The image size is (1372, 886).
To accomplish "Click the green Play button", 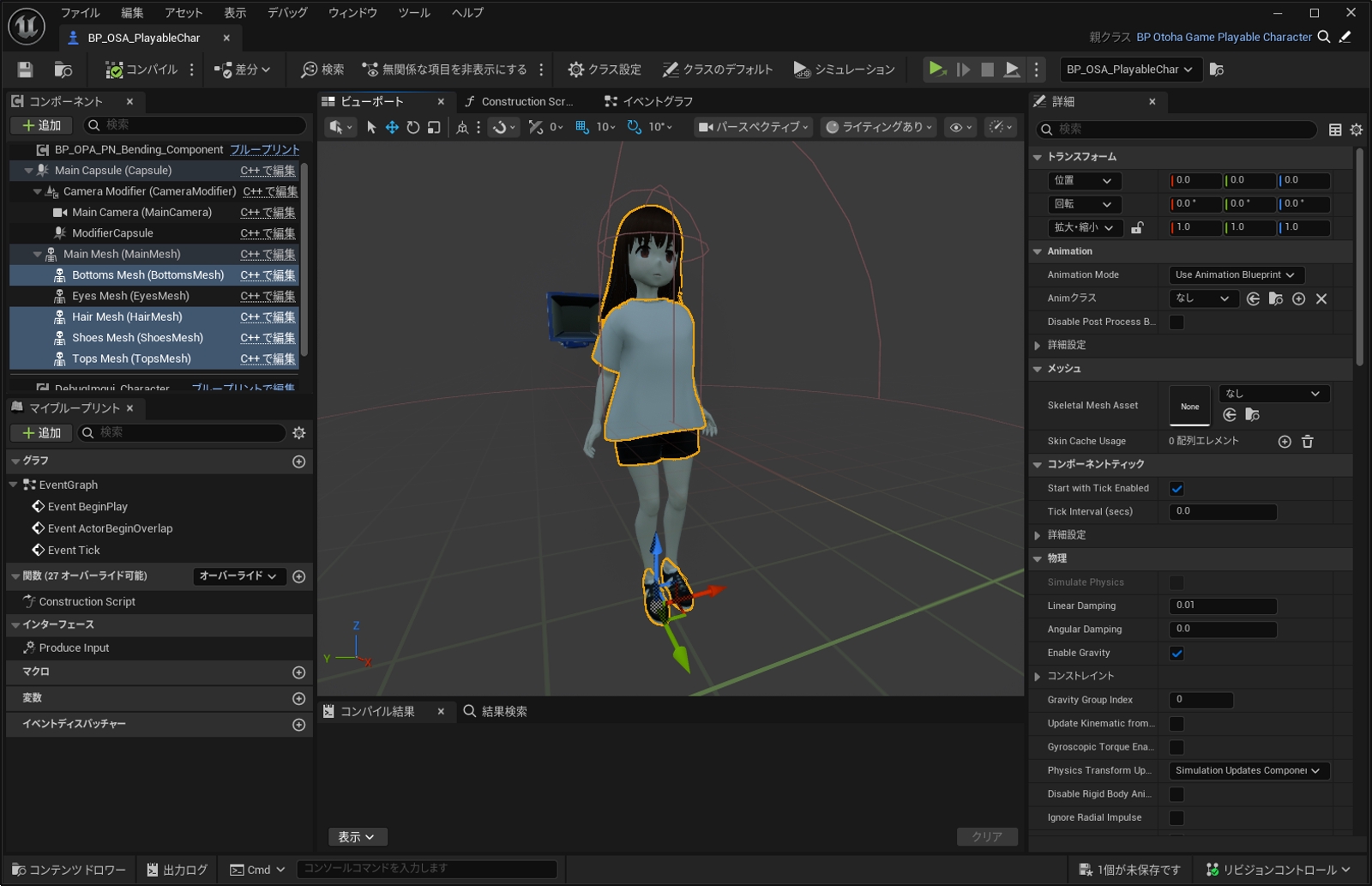I will pyautogui.click(x=936, y=69).
